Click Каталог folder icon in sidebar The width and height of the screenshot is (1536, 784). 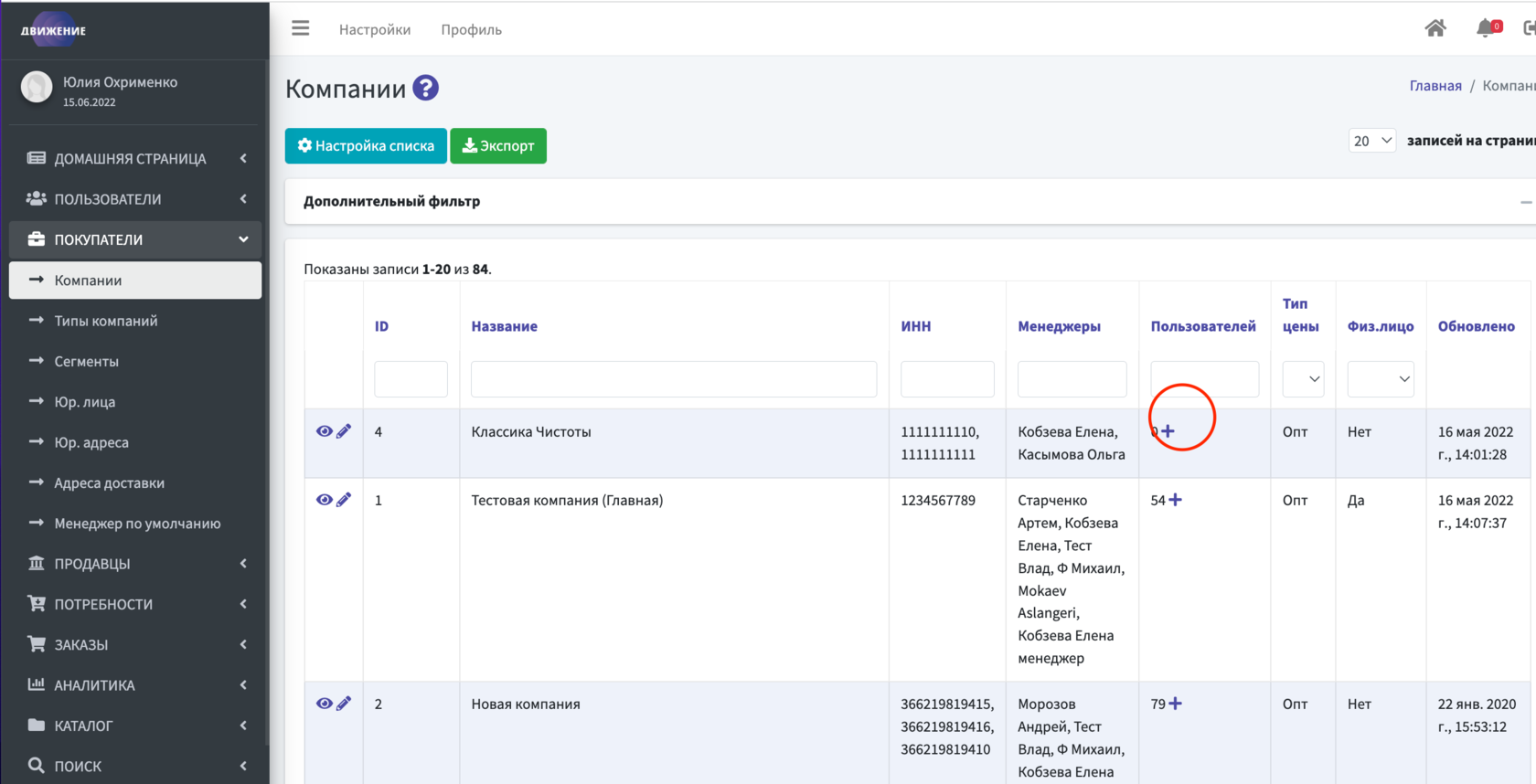point(37,726)
